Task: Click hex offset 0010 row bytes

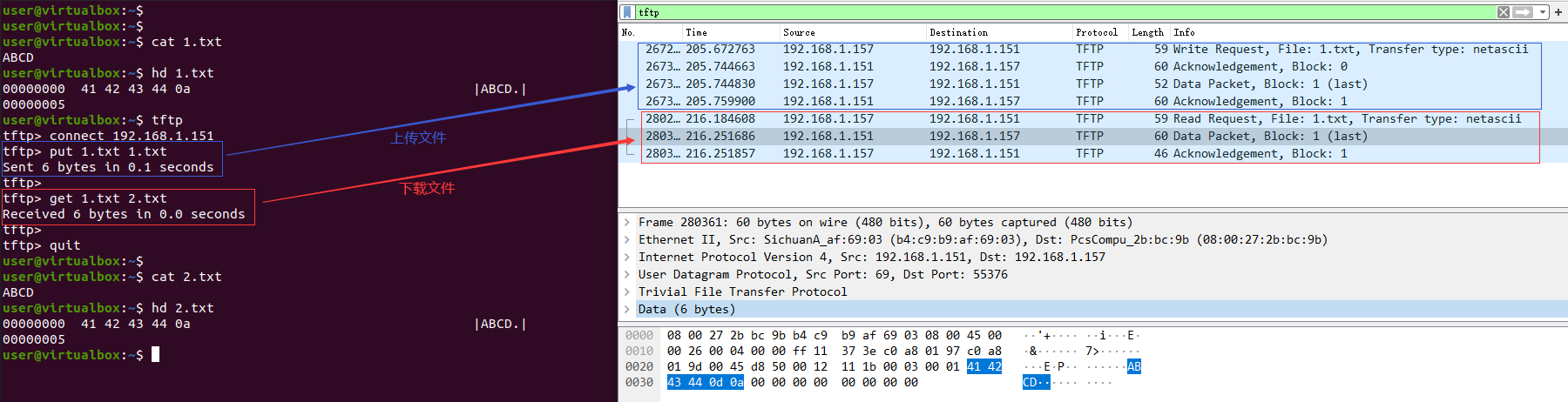Action: click(x=834, y=352)
